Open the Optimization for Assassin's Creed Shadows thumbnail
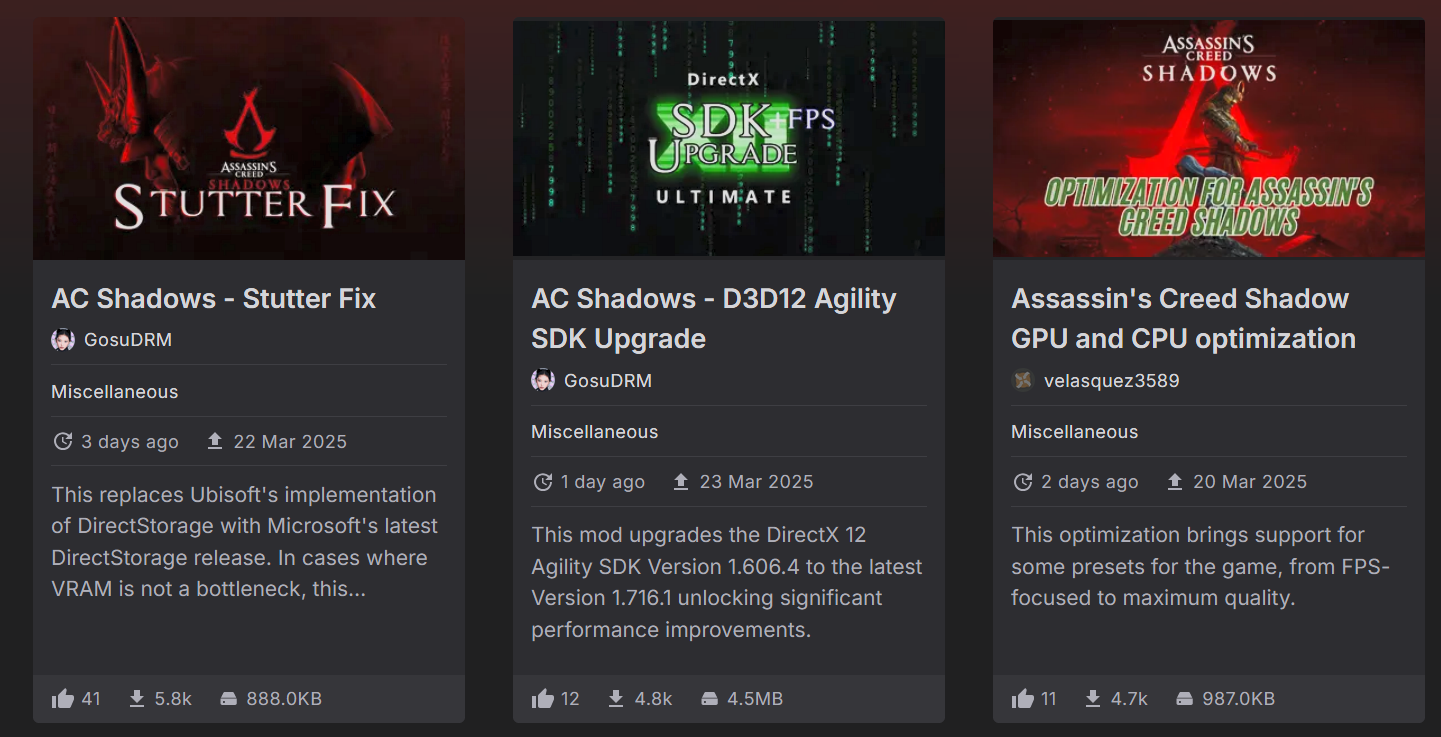 pyautogui.click(x=1209, y=138)
